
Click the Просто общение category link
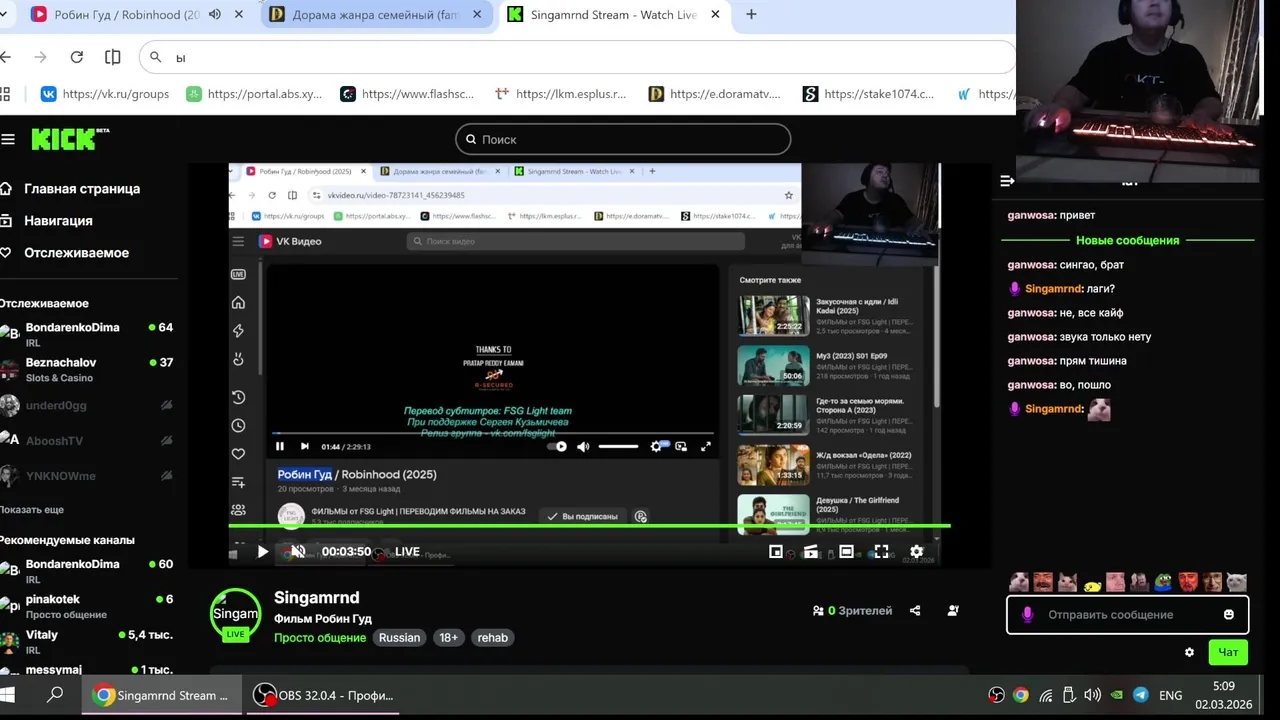320,638
